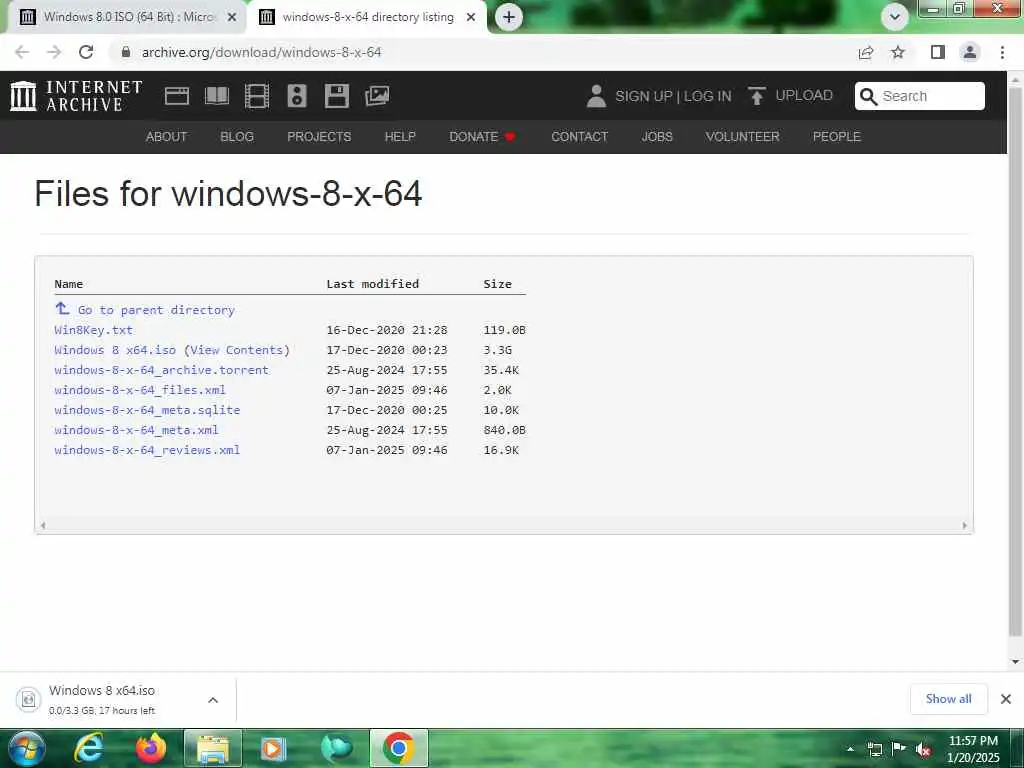Viewport: 1024px width, 768px height.
Task: Open the Web (Wayback) icon in the header
Action: 176,96
